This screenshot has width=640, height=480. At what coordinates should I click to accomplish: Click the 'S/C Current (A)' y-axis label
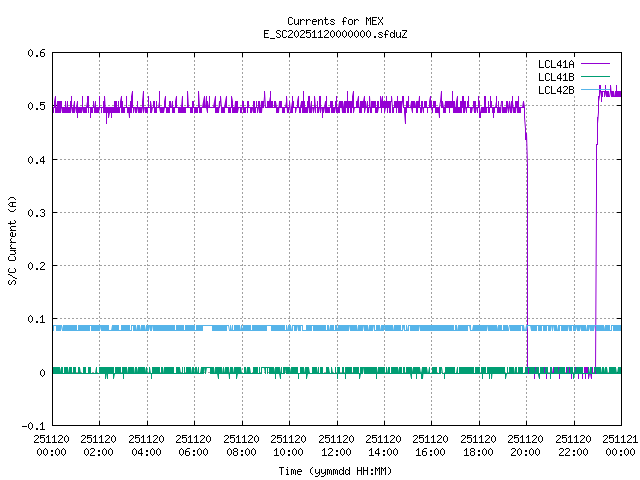pos(12,240)
